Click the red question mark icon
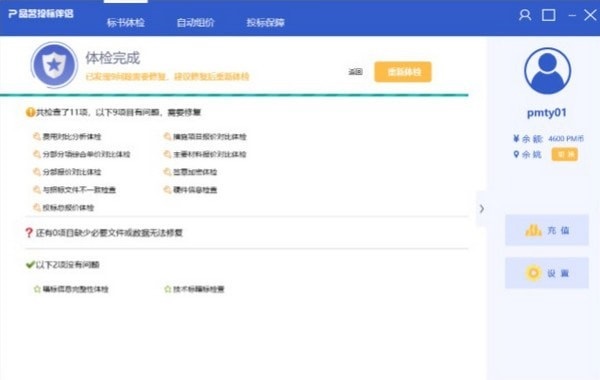 [x=29, y=232]
